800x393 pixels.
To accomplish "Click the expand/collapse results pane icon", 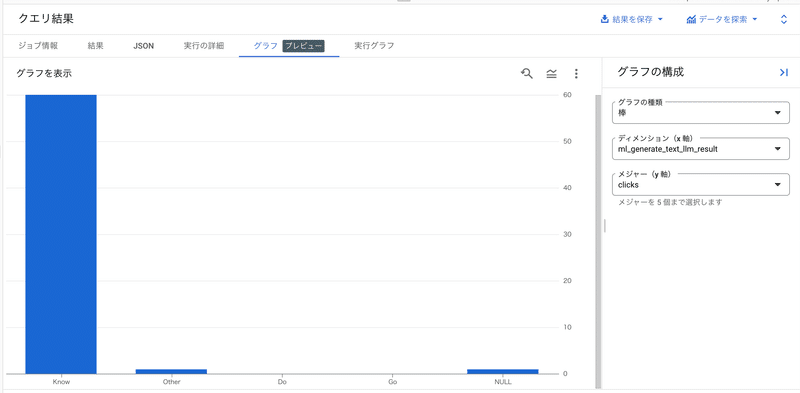I will click(x=784, y=19).
